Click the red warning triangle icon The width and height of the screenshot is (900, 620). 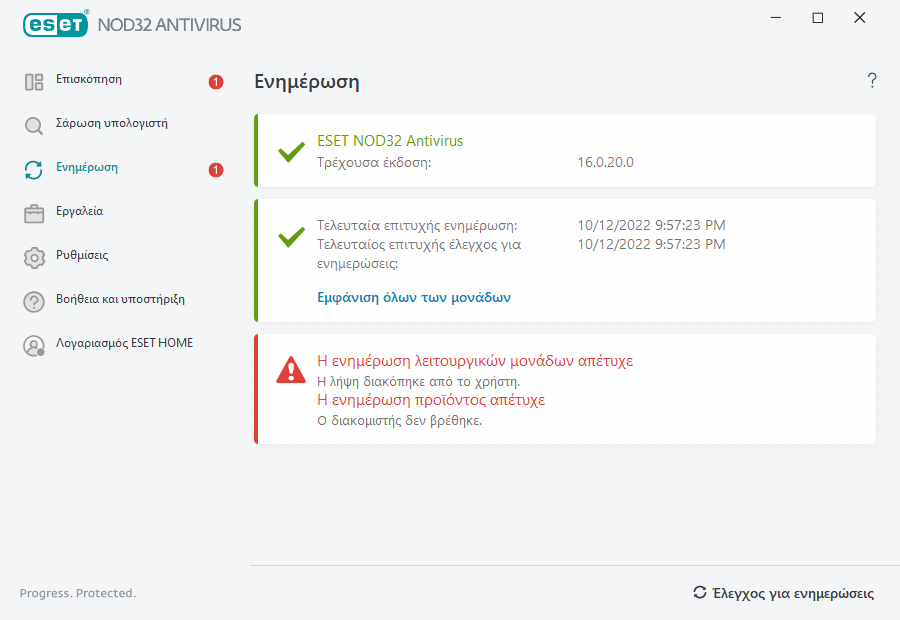point(291,370)
